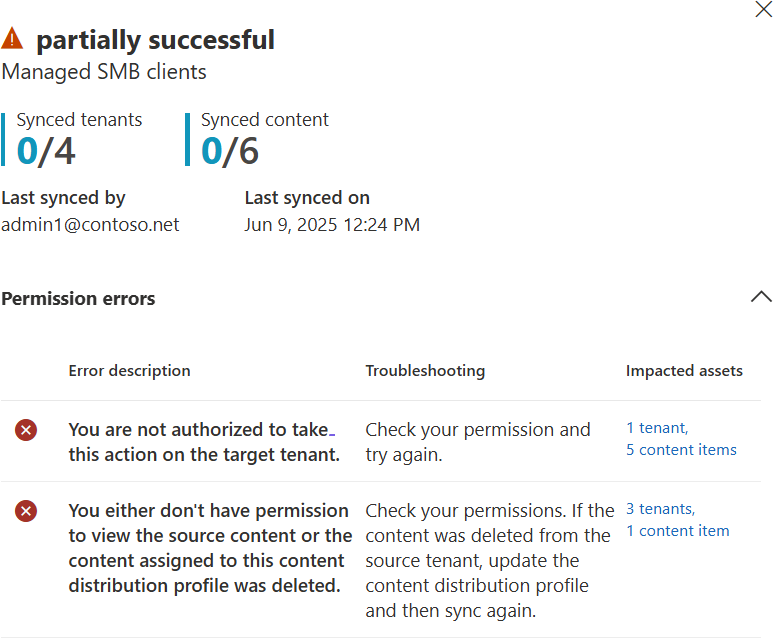
Task: Open the '1 tenant,' impacted assets link
Action: click(657, 427)
